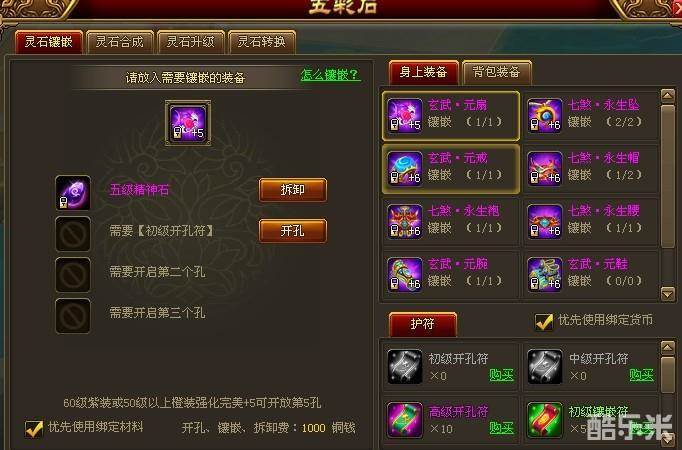Toggle 优先使用绑定材料 checkbox
The height and width of the screenshot is (450, 682).
pos(33,428)
